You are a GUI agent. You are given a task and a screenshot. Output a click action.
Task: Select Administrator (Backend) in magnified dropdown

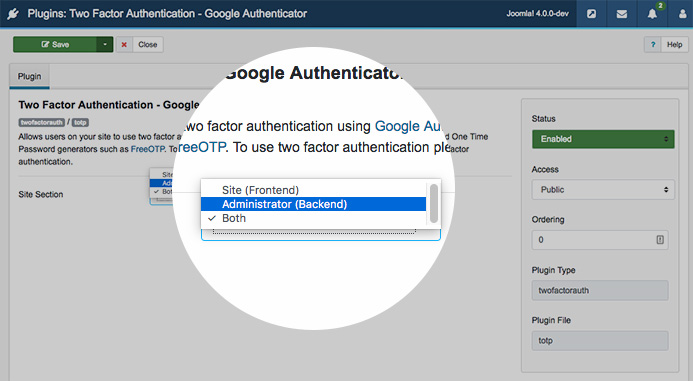[313, 204]
